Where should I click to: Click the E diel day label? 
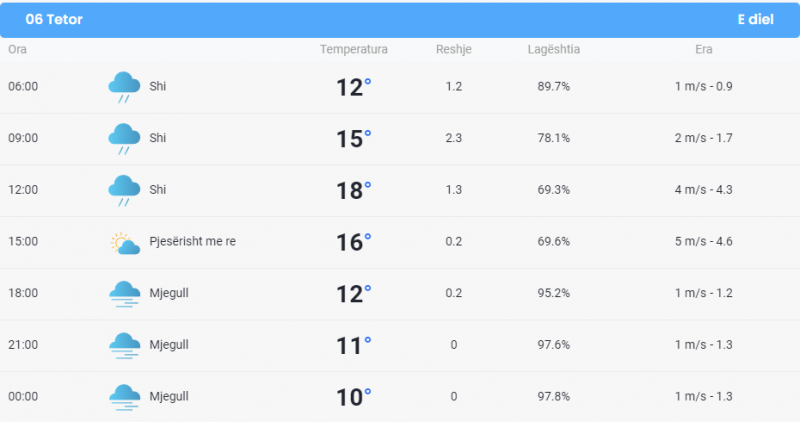756,19
